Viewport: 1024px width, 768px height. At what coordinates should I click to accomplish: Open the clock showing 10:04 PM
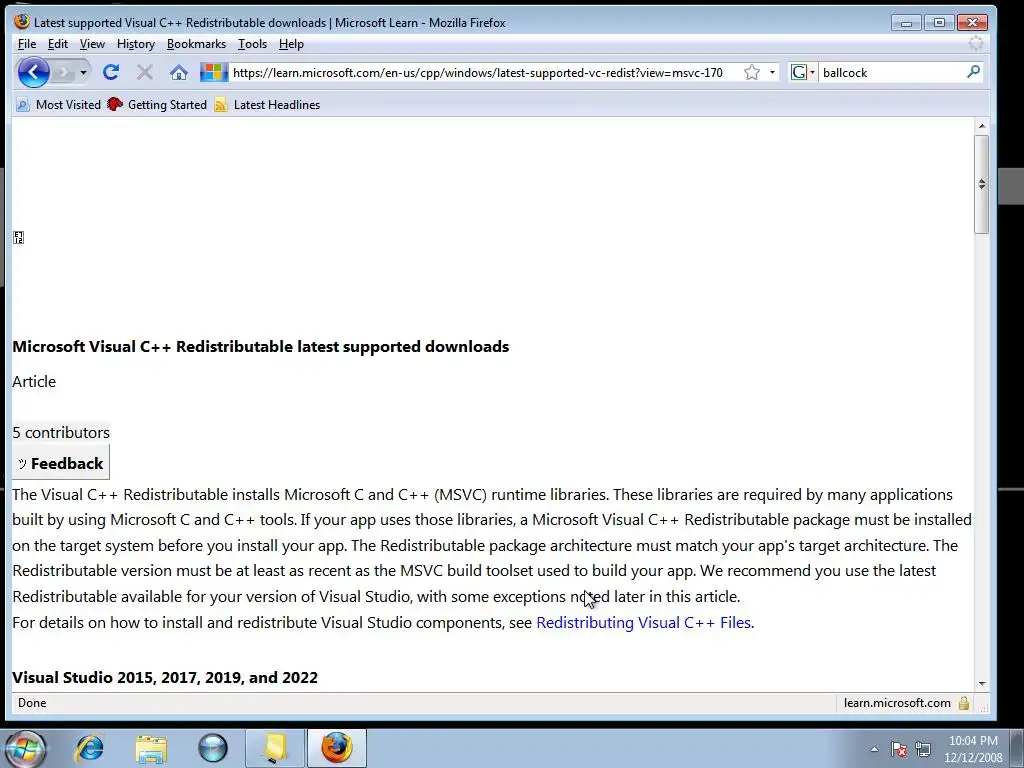click(x=973, y=749)
